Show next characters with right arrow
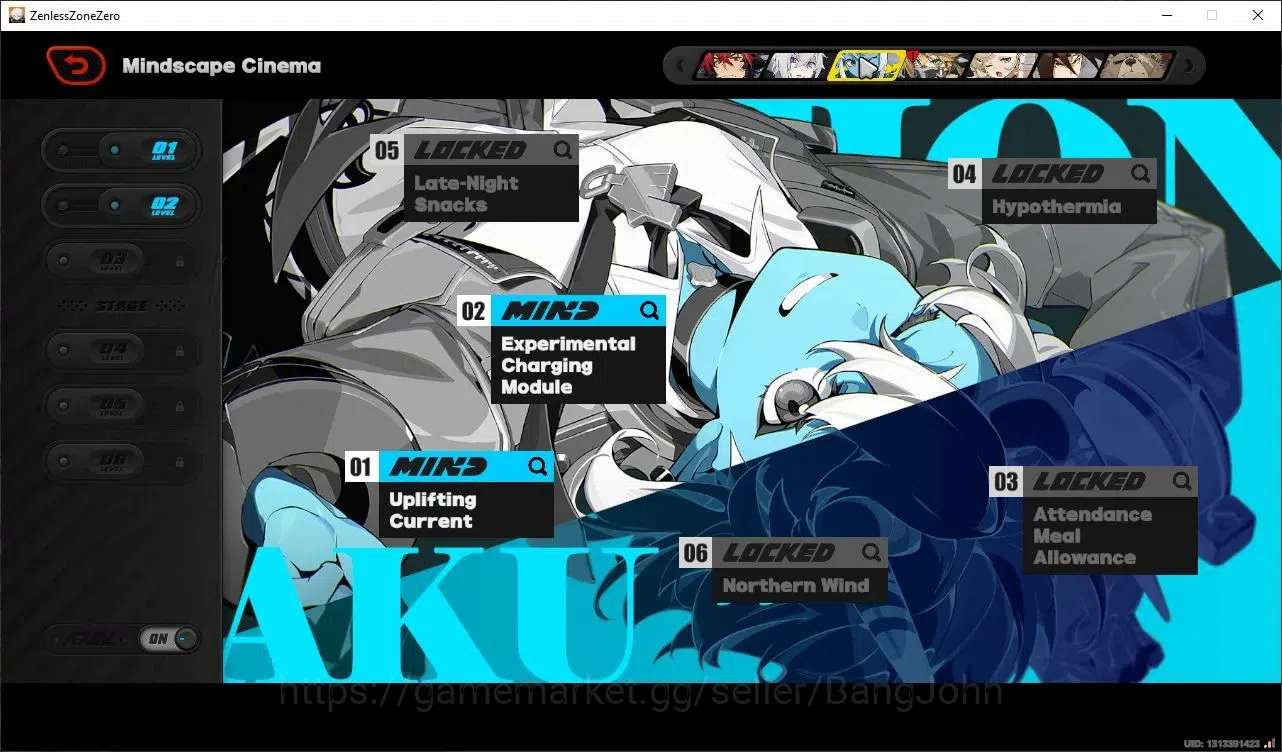This screenshot has height=752, width=1282. pyautogui.click(x=1189, y=66)
